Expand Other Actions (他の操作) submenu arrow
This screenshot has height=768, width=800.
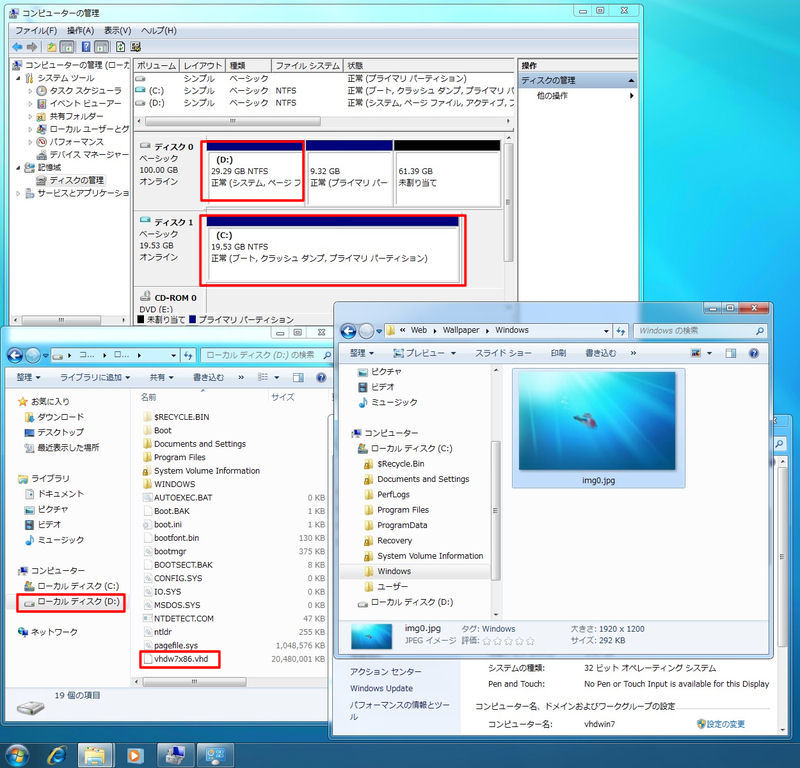tap(631, 96)
